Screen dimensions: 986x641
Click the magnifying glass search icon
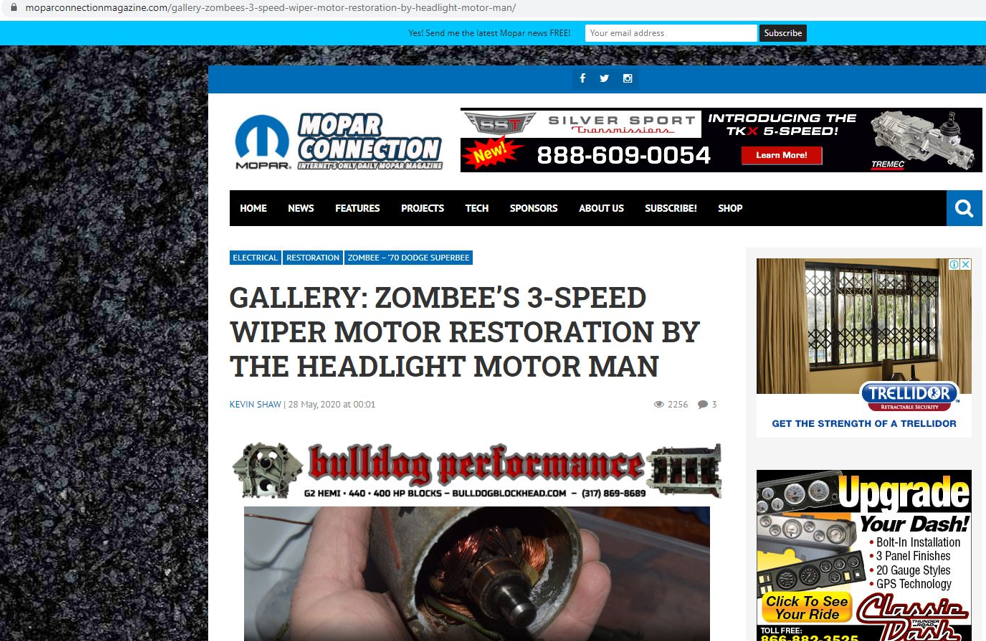pos(964,208)
